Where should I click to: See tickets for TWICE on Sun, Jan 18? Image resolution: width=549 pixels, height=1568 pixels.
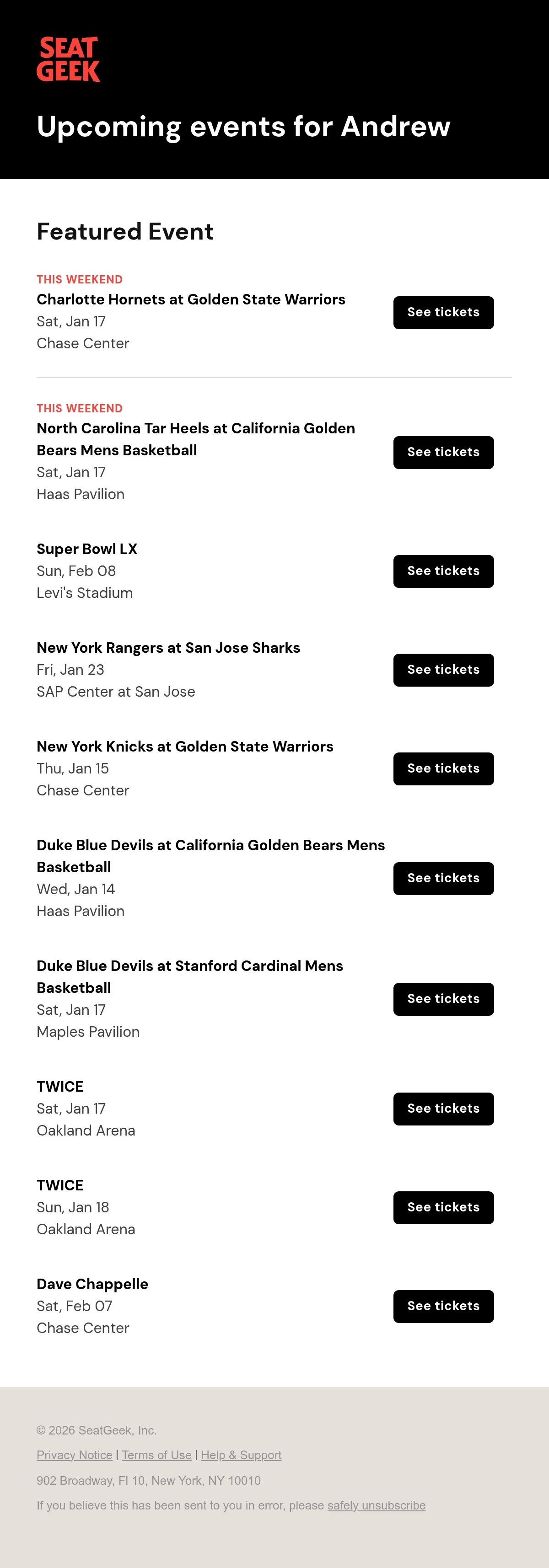443,1207
